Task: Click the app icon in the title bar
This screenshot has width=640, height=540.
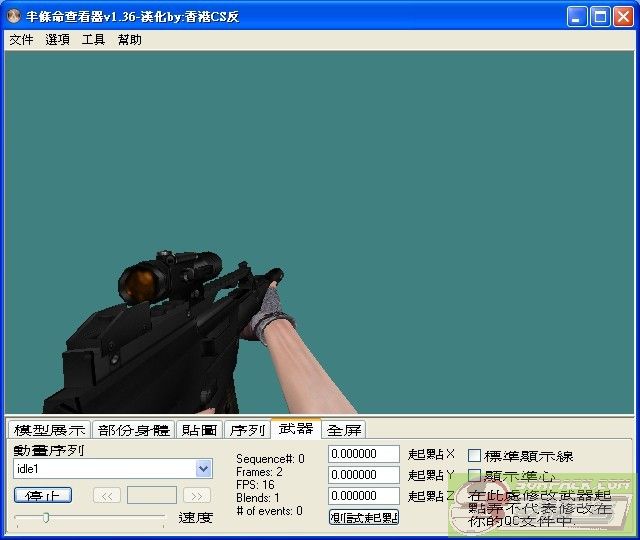Action: [x=13, y=16]
